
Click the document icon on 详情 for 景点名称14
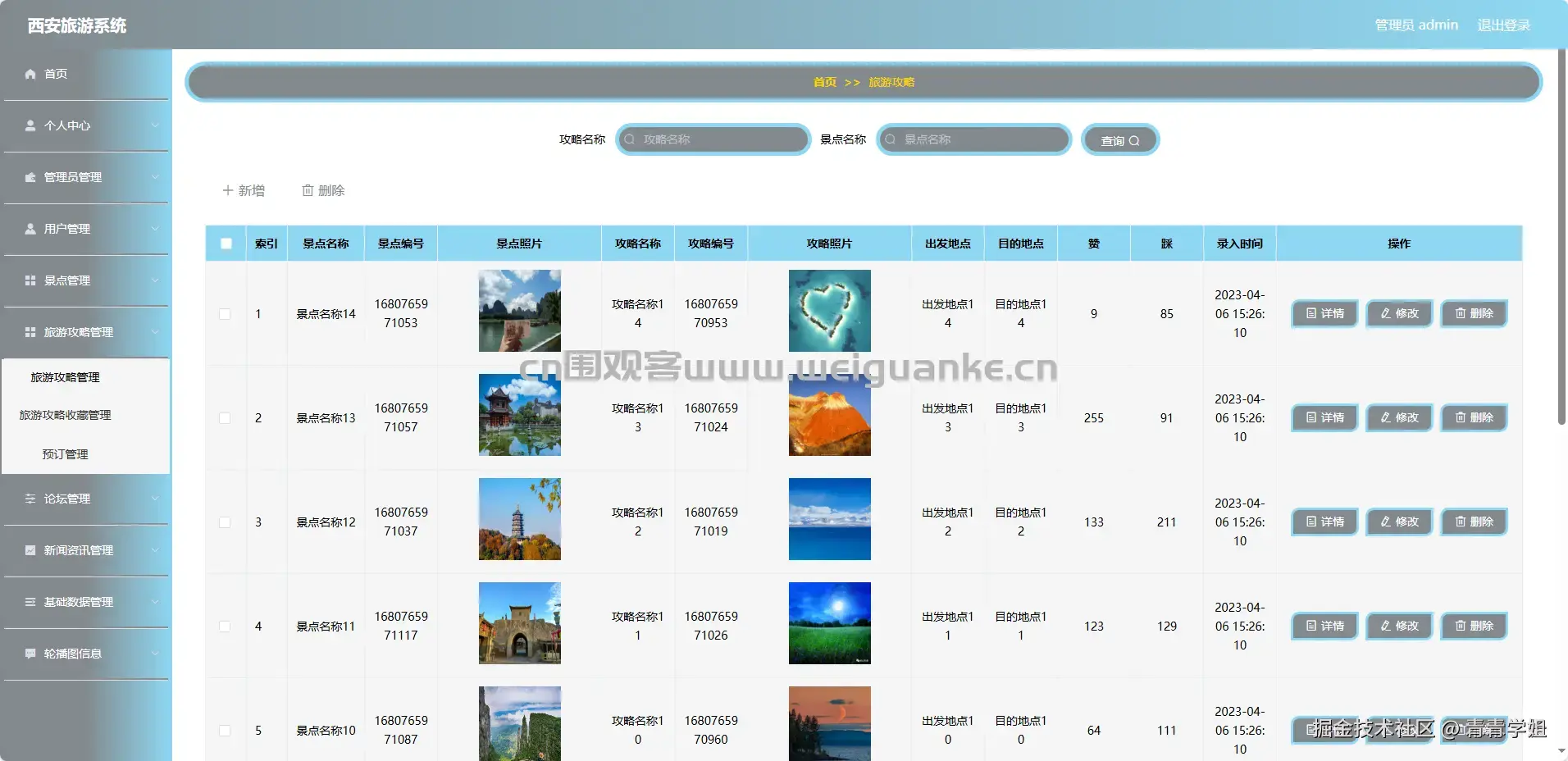click(1311, 313)
